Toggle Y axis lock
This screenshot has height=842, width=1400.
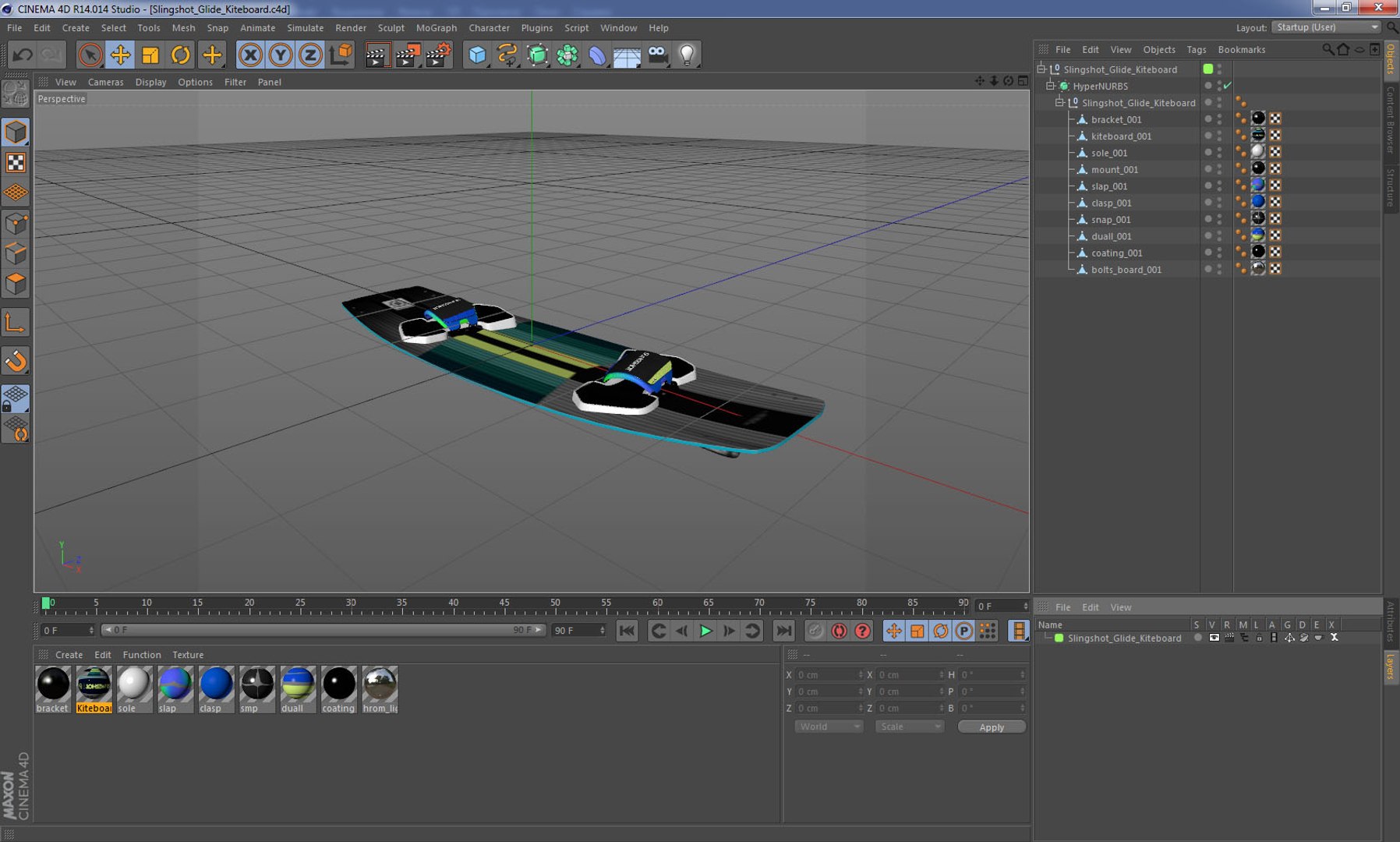[281, 55]
